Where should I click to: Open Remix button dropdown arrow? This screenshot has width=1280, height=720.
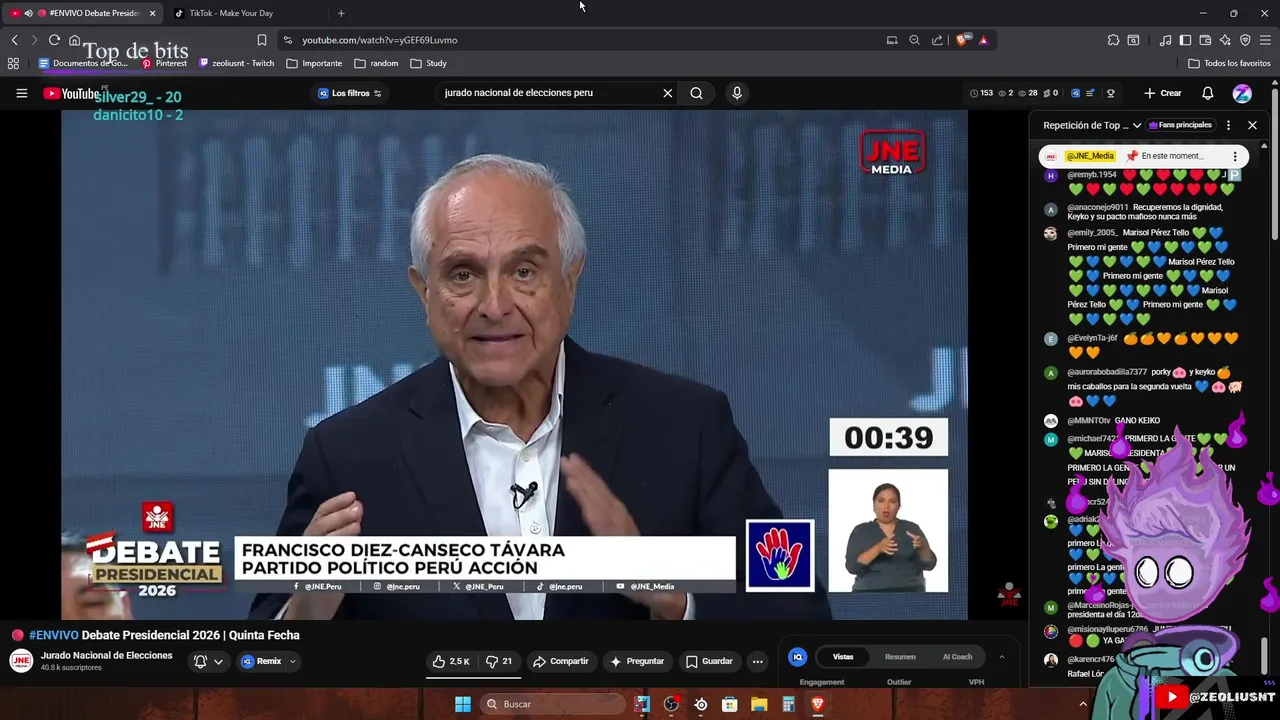click(292, 661)
